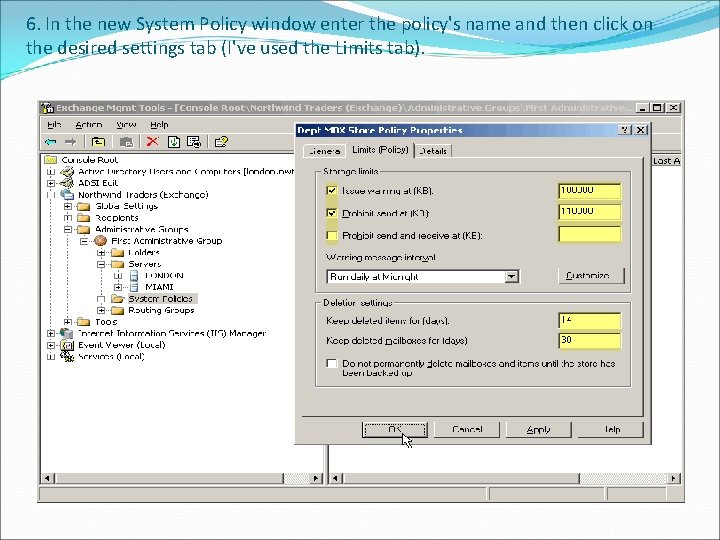Screen dimensions: 720x540
Task: Click the left pane scroll-left arrow
Action: pos(47,478)
